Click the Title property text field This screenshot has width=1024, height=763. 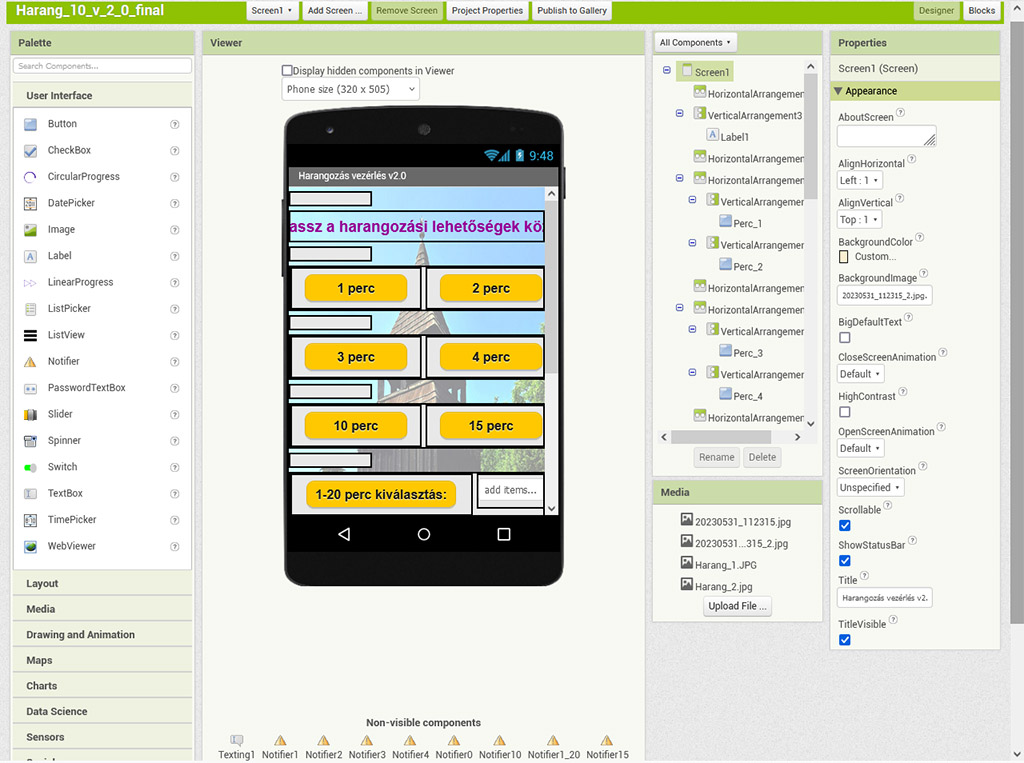click(884, 598)
